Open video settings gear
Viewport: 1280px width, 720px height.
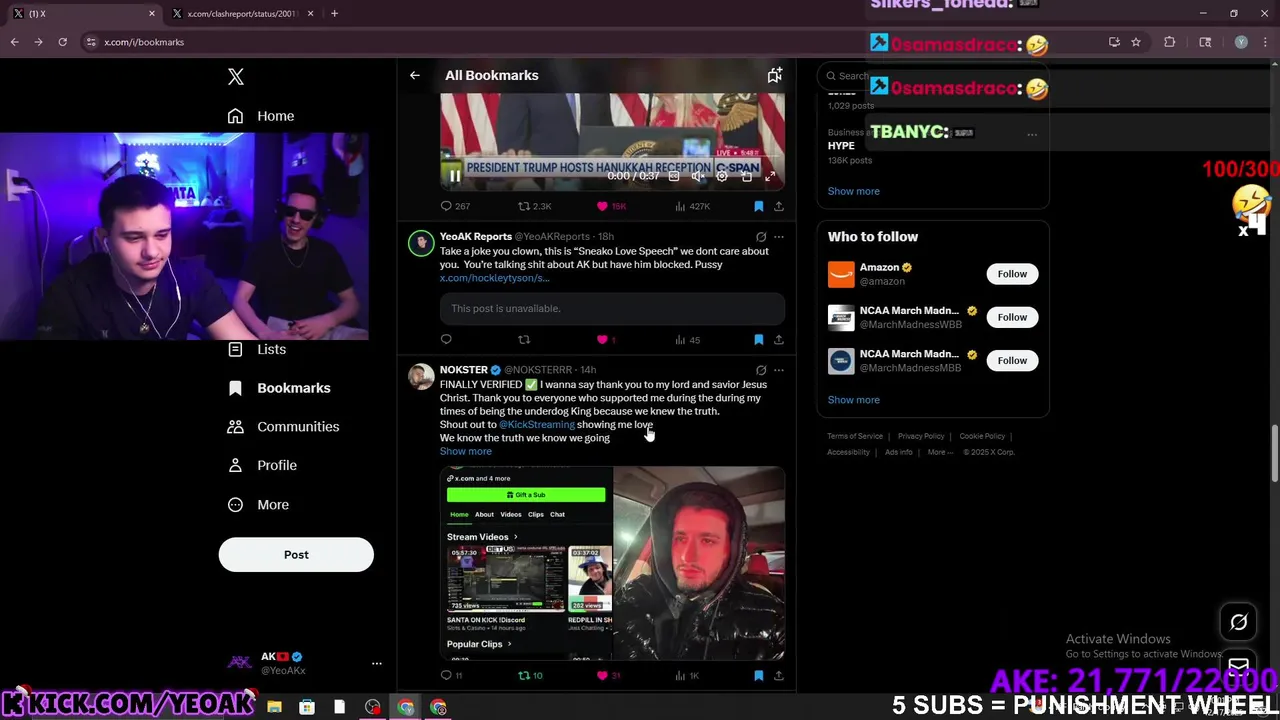coord(722,176)
